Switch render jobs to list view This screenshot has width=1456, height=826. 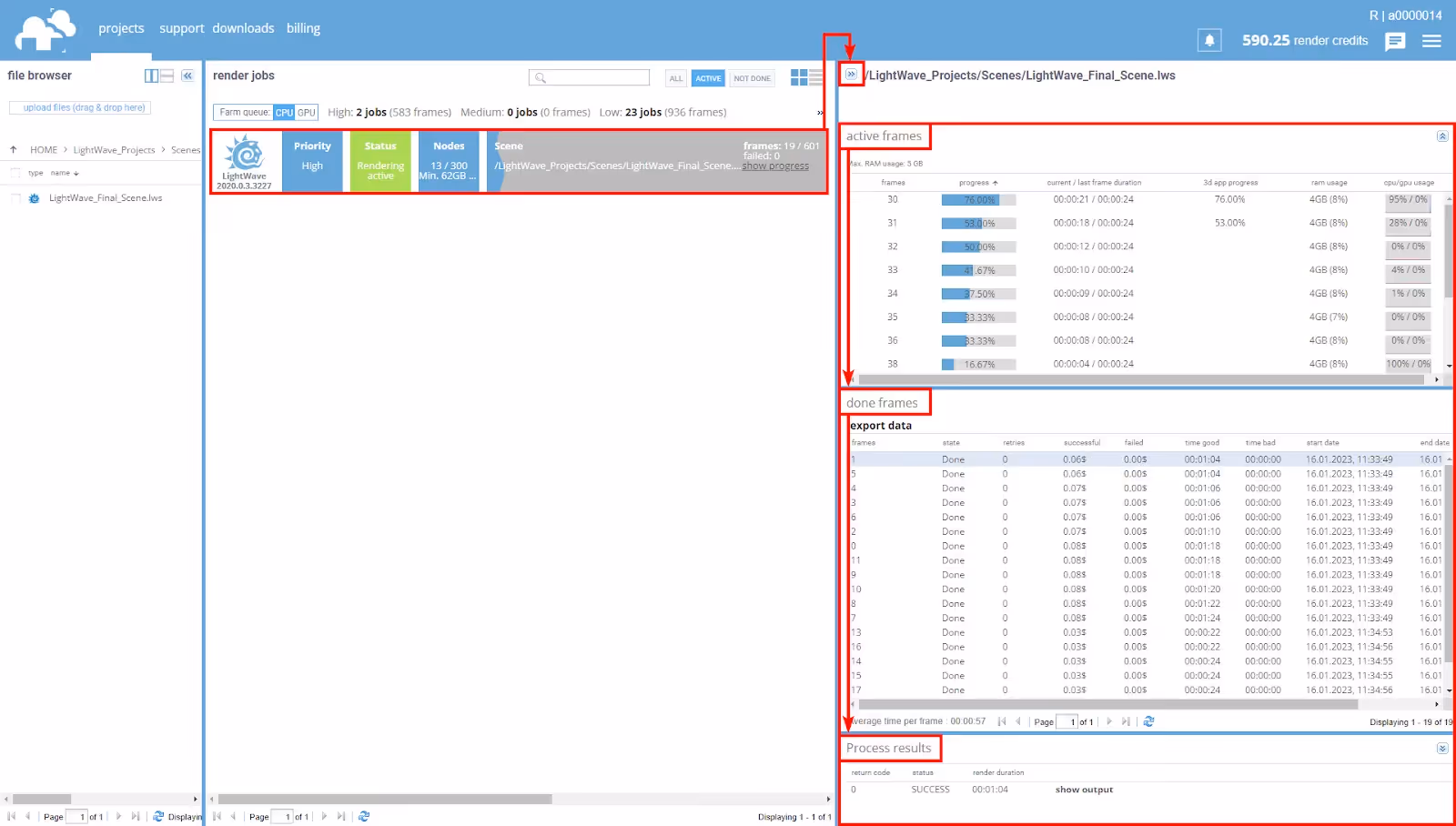816,77
